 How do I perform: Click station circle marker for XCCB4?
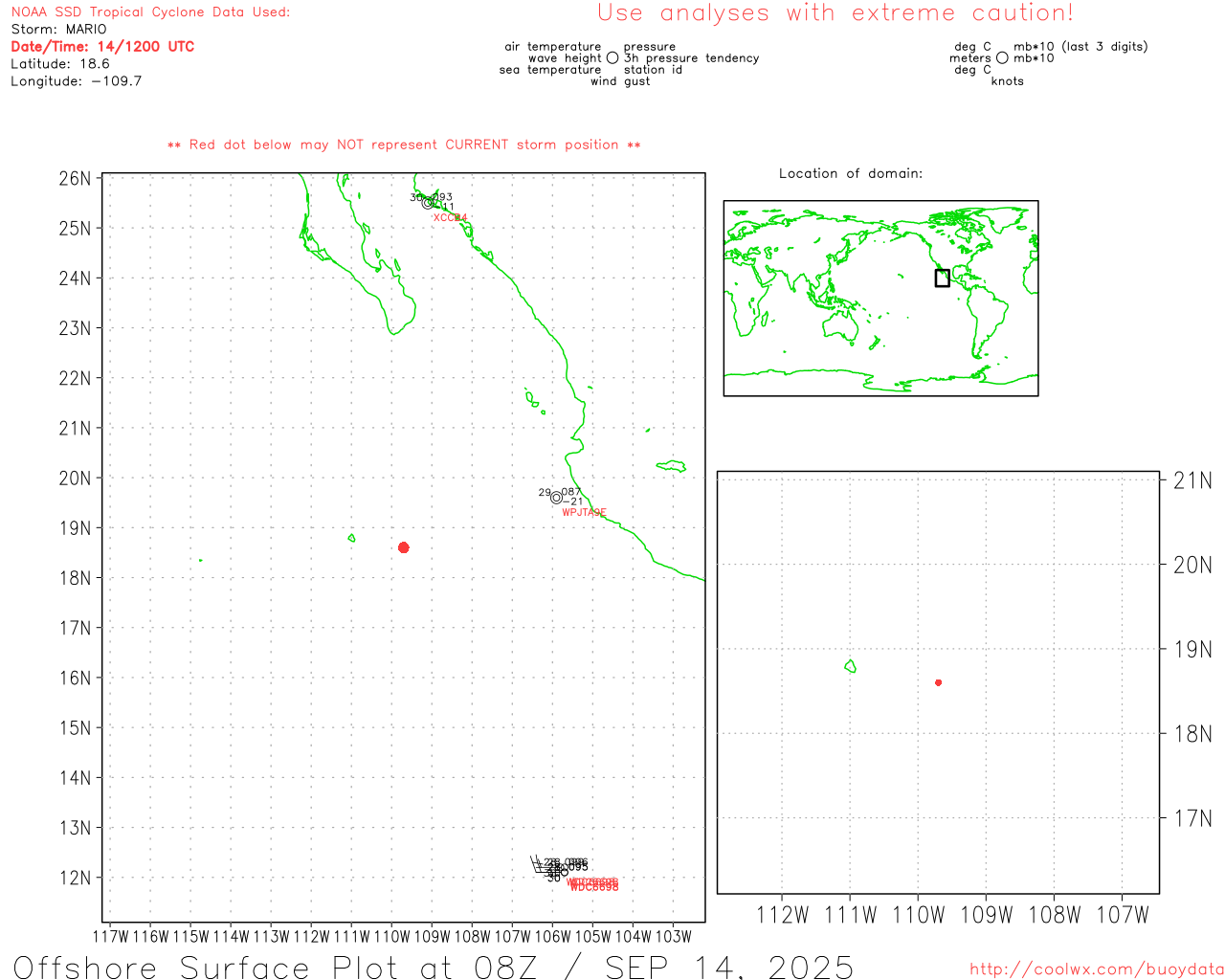[428, 203]
